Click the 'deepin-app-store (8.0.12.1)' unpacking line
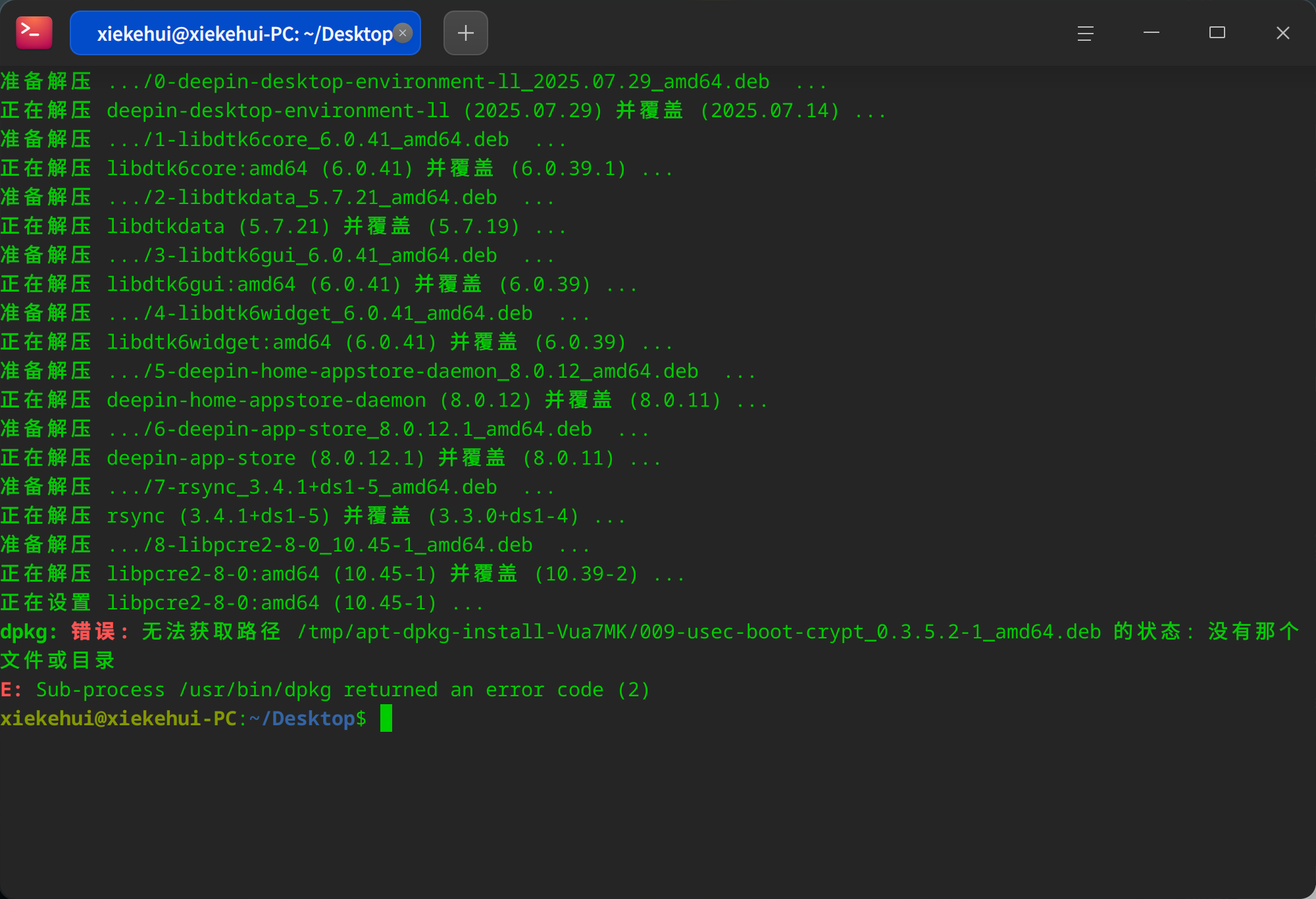This screenshot has height=899, width=1316. [x=331, y=458]
